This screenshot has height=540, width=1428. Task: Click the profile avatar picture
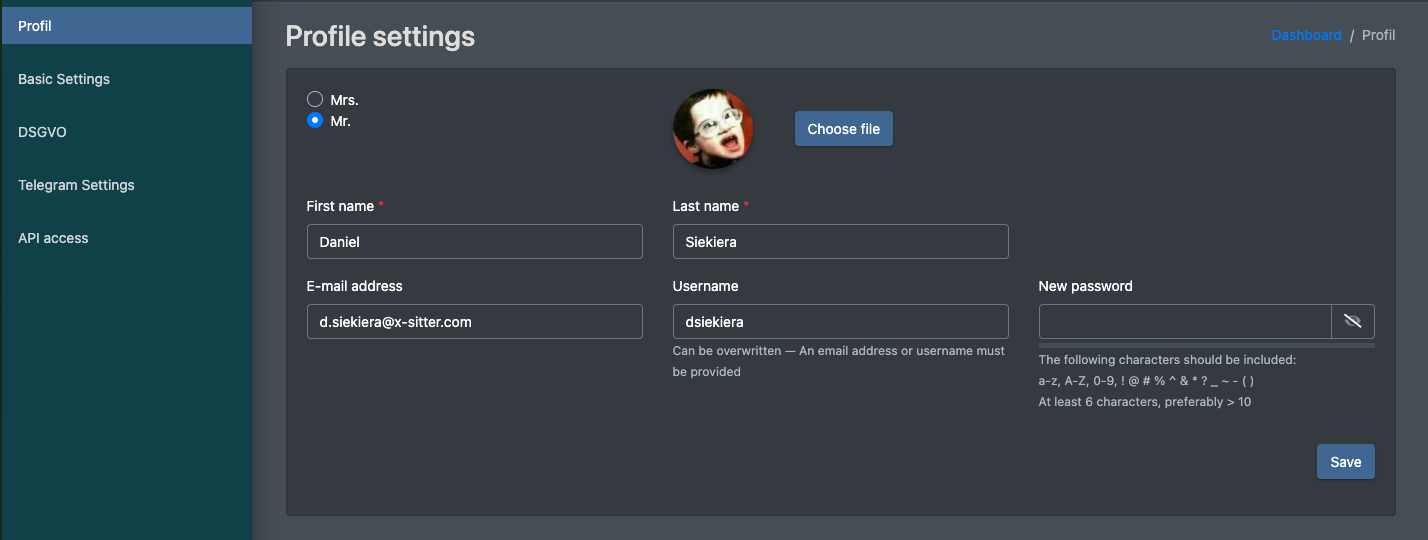713,129
